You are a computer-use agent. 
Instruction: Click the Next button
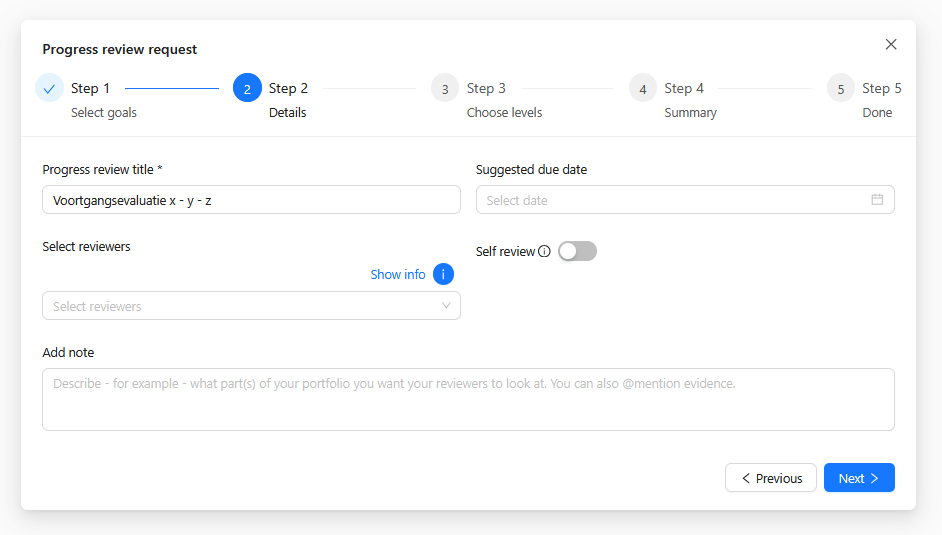pyautogui.click(x=859, y=478)
